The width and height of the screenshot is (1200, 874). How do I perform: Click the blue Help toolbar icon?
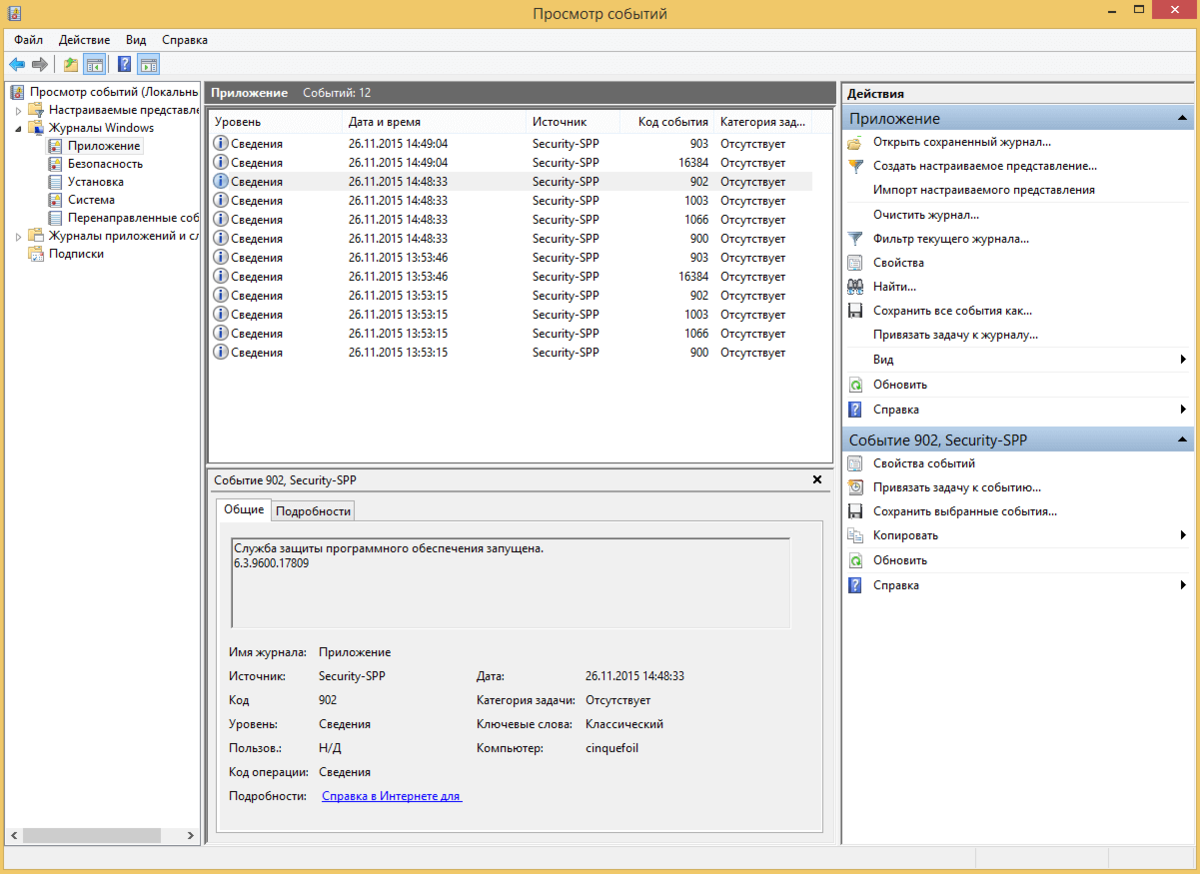124,65
